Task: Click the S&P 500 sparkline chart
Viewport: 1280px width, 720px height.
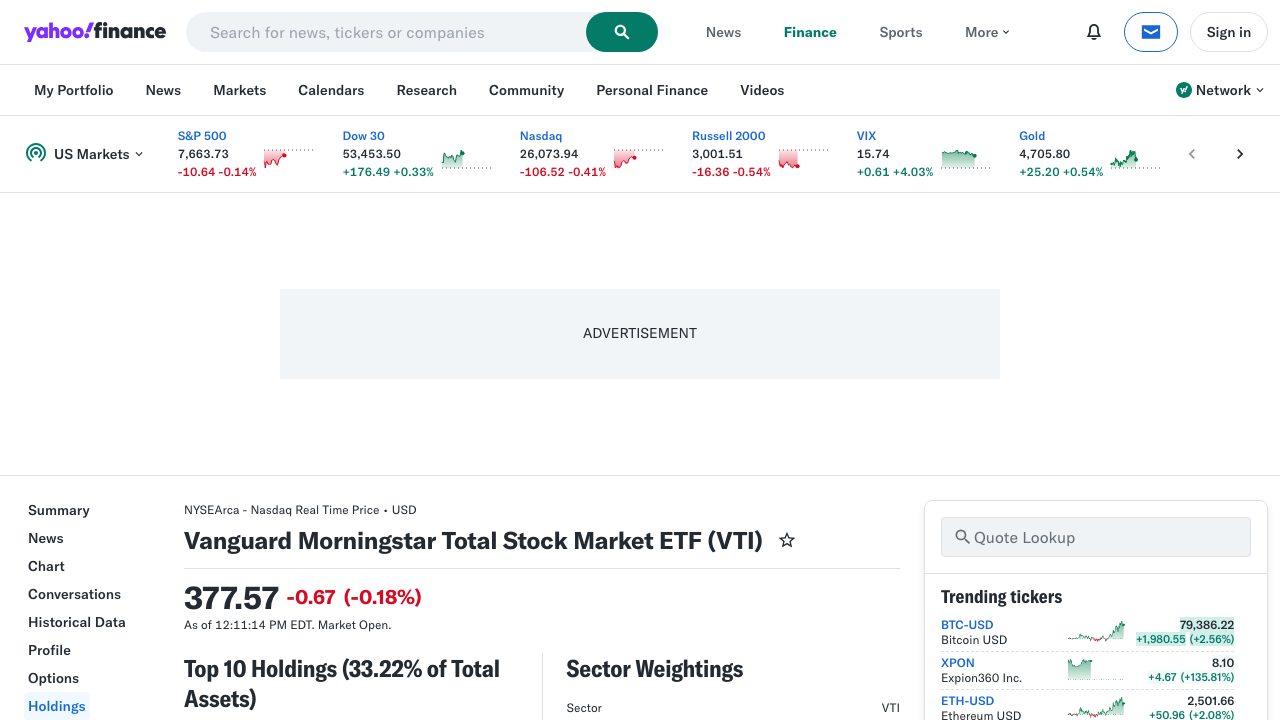Action: pos(289,158)
